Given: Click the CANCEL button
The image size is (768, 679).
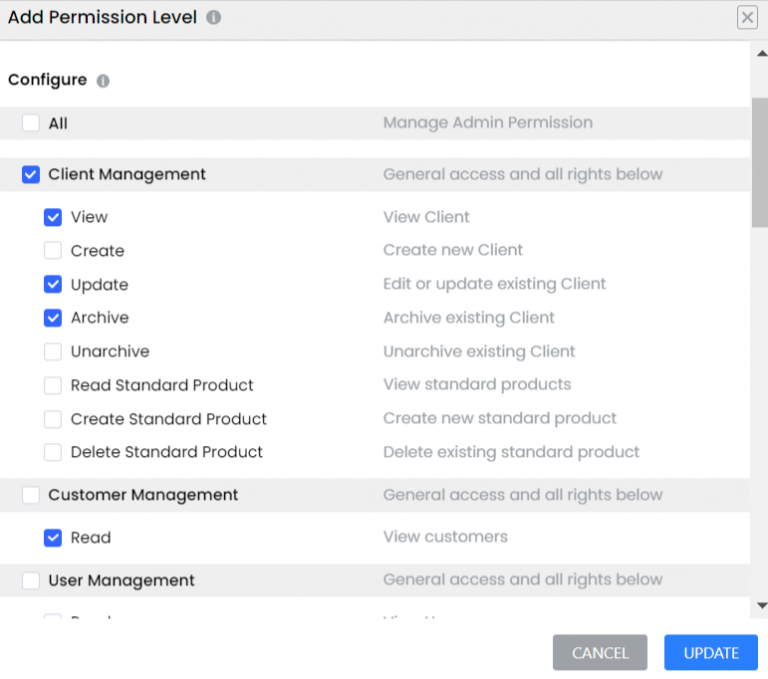Looking at the screenshot, I should click(600, 653).
